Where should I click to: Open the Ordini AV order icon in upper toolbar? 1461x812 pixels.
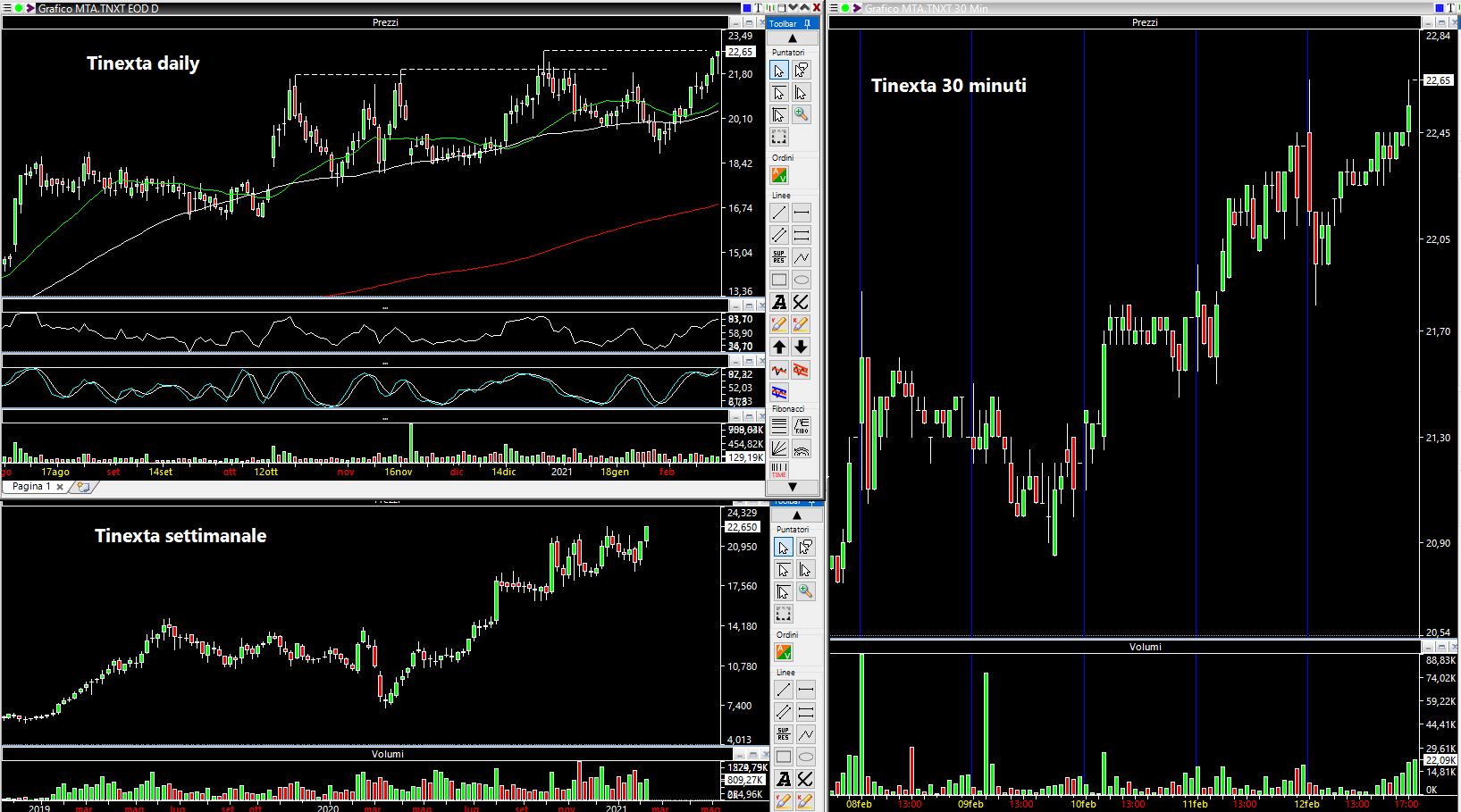779,175
